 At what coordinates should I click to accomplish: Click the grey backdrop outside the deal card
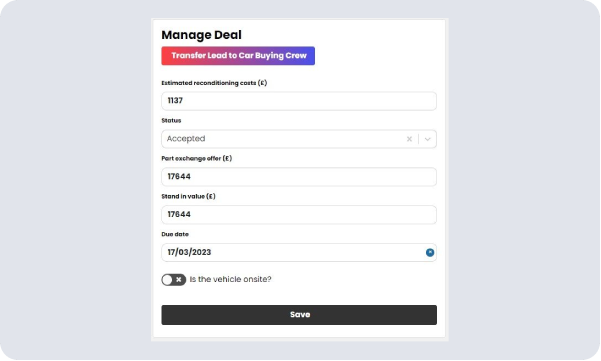coord(77,180)
